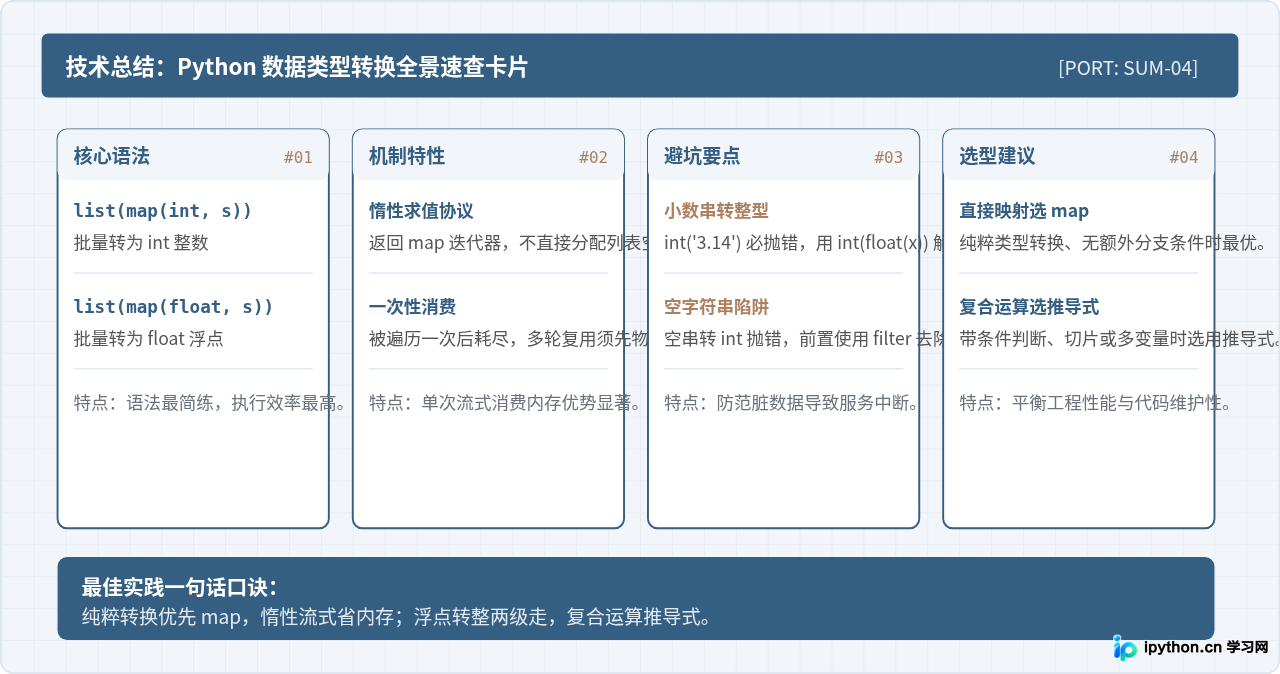Click the '最佳实践一句话口诀：' heading
The height and width of the screenshot is (674, 1280).
(180, 587)
